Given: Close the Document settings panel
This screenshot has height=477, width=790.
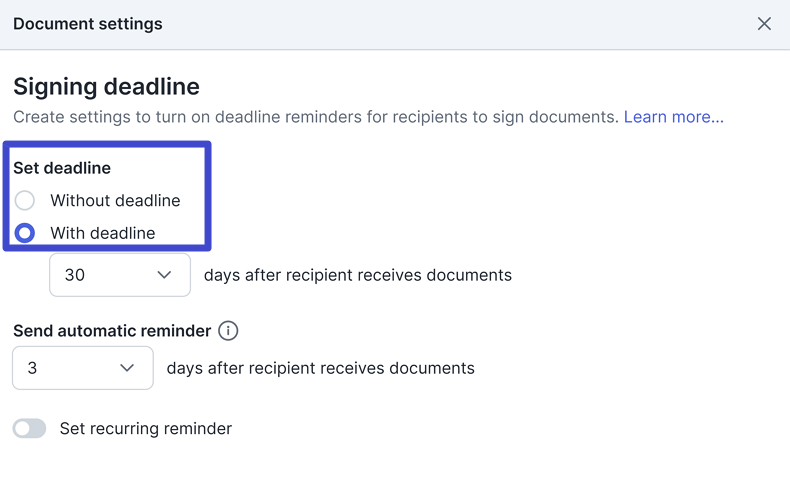Looking at the screenshot, I should pos(764,24).
